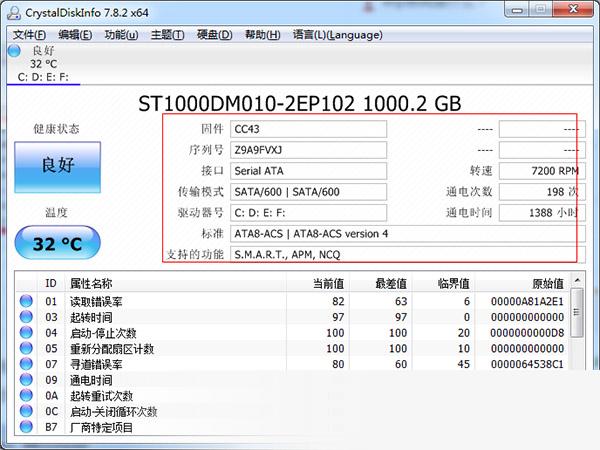Click the power on hours field 1388
Image resolution: width=600 pixels, height=450 pixels.
(x=542, y=213)
